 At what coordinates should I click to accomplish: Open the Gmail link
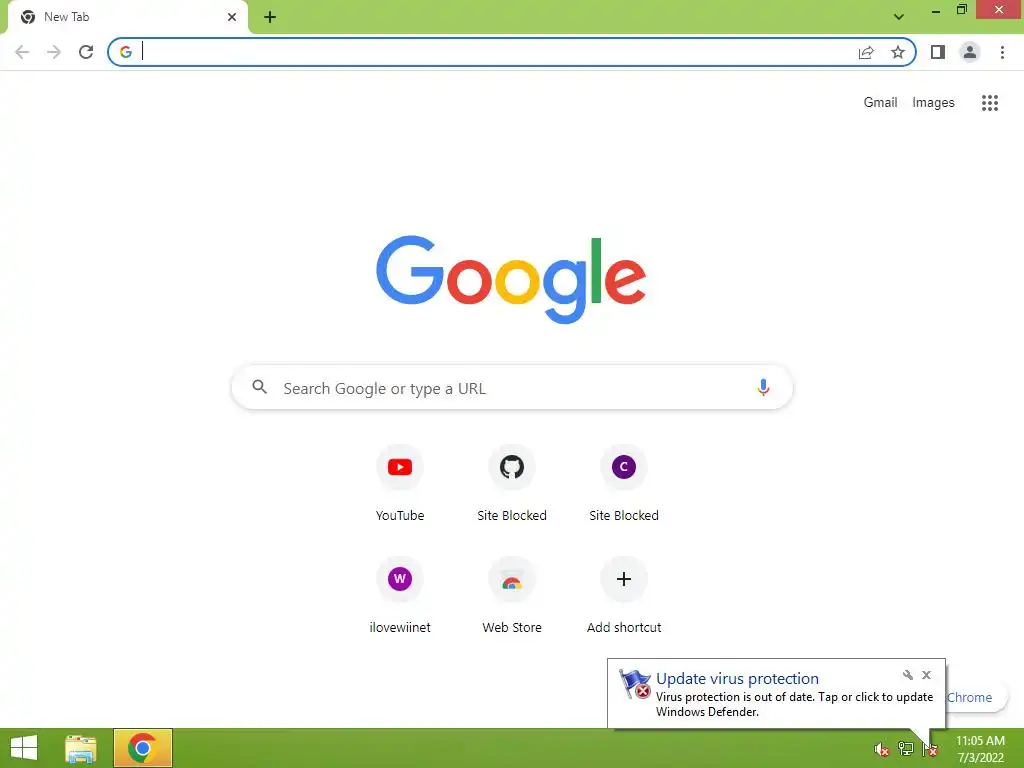click(x=880, y=103)
